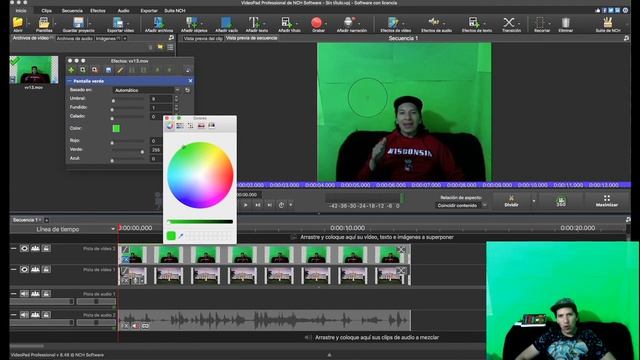Click the save preset icon in Efectos window
Image resolution: width=640 pixels, height=360 pixels.
(x=108, y=70)
